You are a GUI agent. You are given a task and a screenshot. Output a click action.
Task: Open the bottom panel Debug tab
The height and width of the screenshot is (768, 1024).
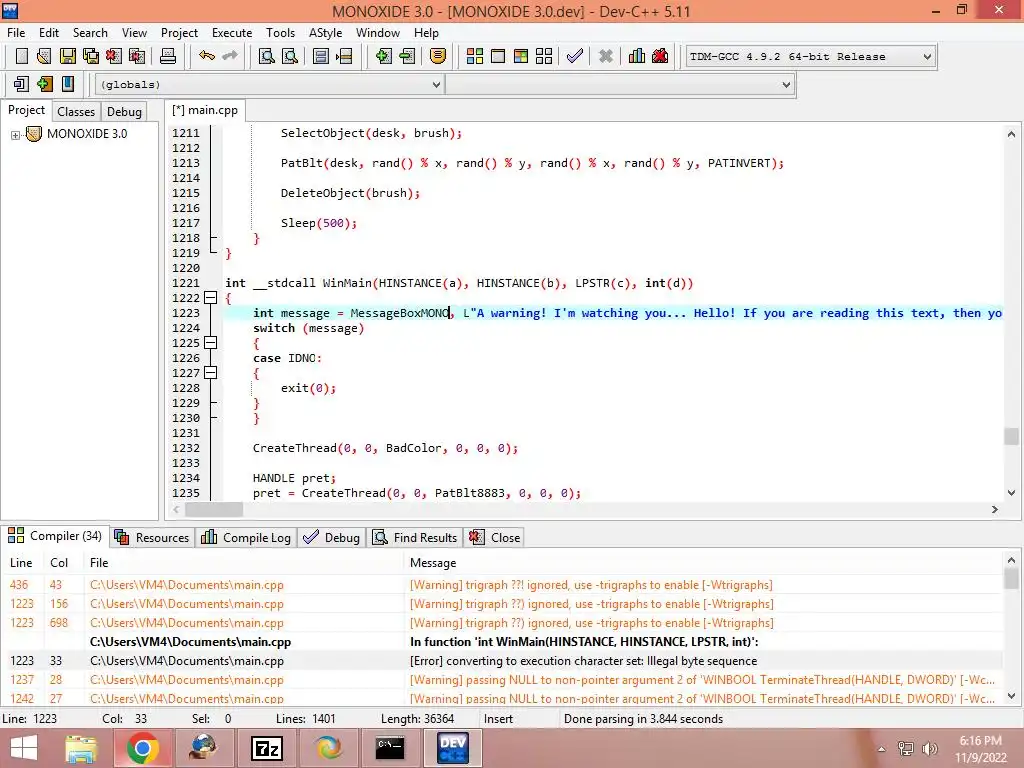point(332,537)
